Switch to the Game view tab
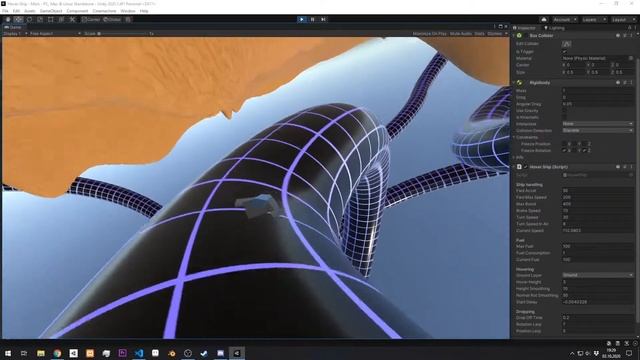640x360 pixels. coord(13,27)
